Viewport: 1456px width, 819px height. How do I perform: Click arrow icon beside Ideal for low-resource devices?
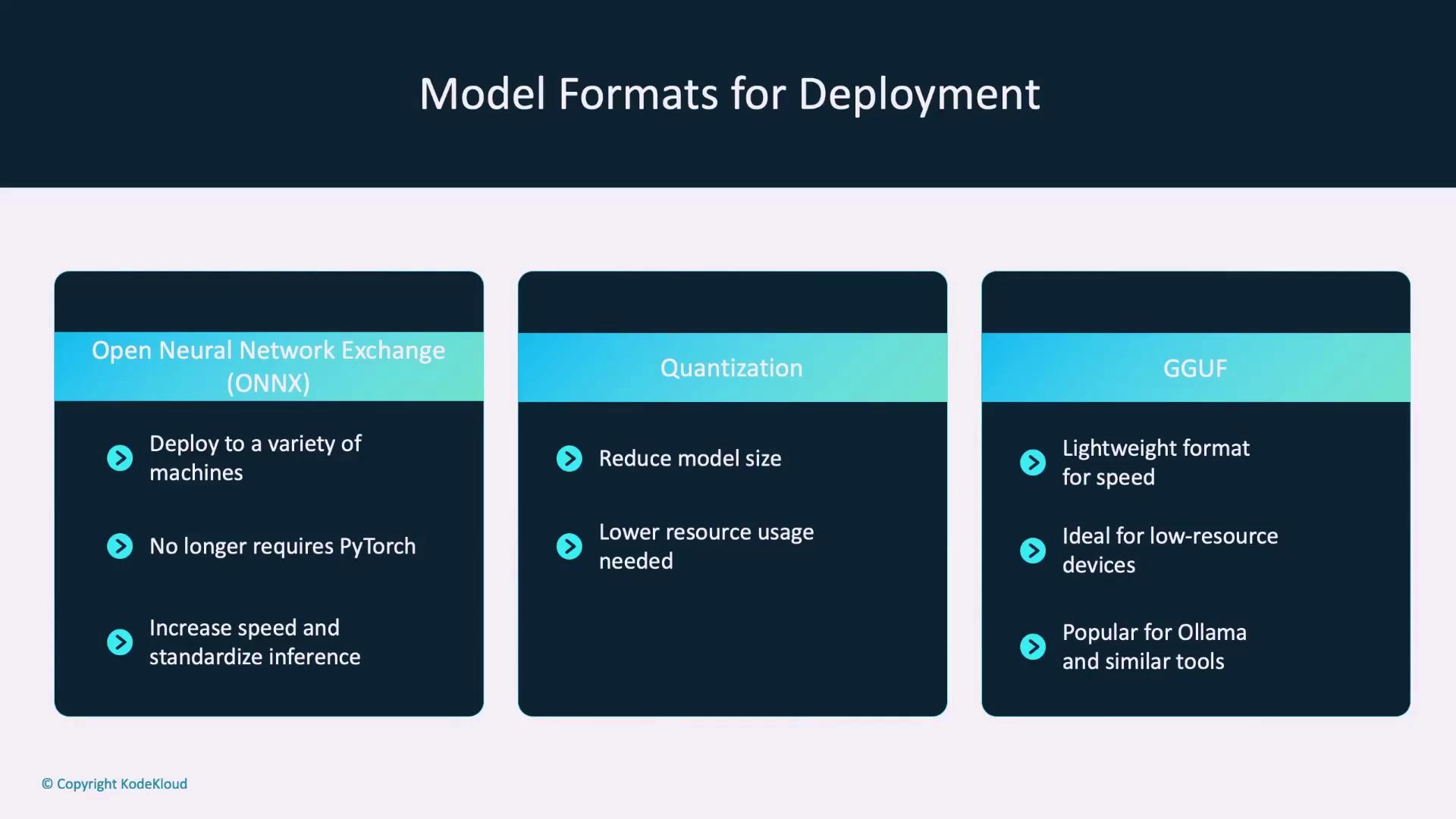pos(1033,550)
